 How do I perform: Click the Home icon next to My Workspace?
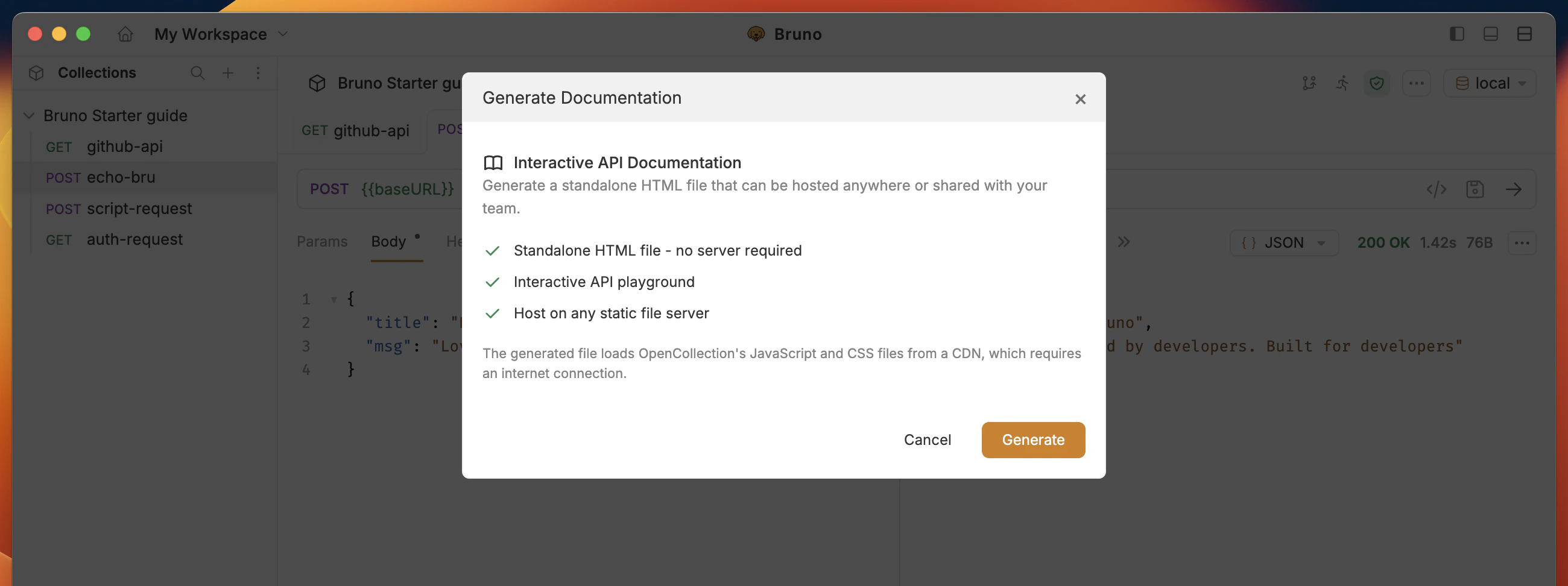point(125,34)
